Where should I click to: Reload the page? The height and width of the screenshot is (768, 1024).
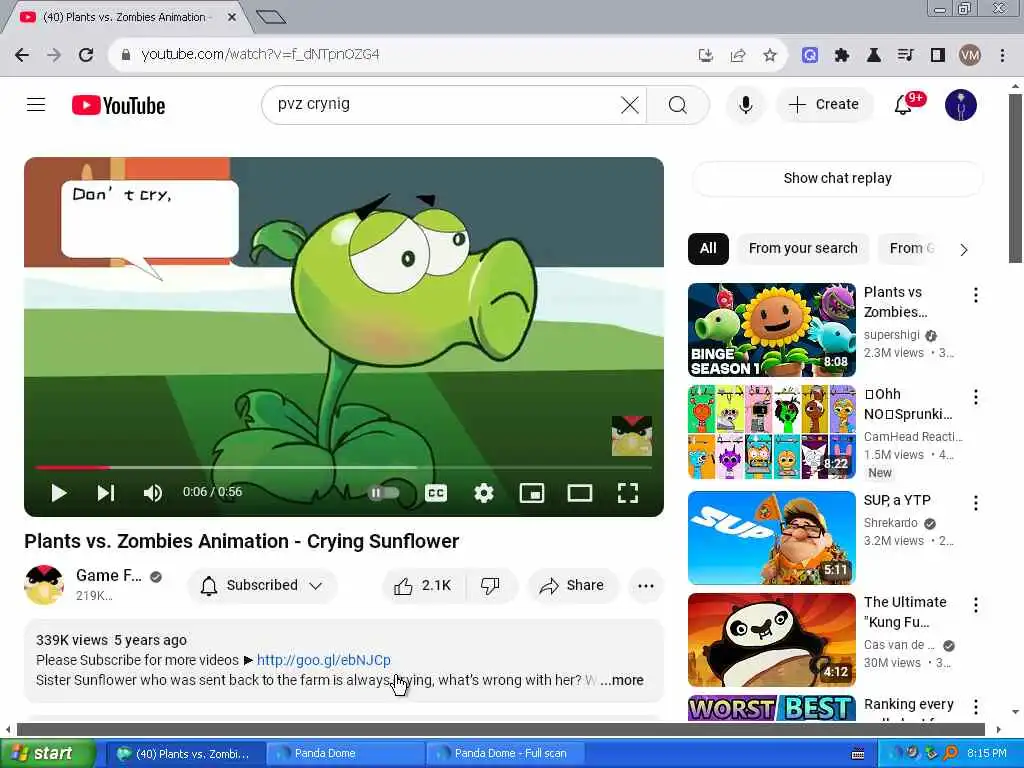tap(86, 55)
